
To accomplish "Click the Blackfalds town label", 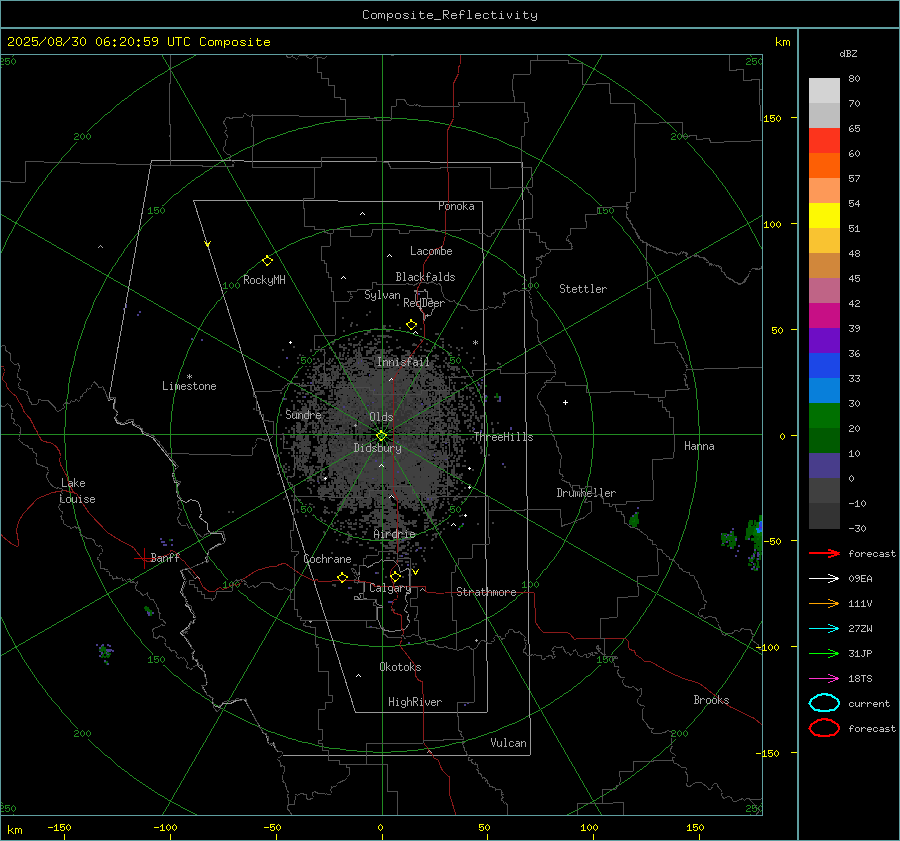I will (425, 277).
